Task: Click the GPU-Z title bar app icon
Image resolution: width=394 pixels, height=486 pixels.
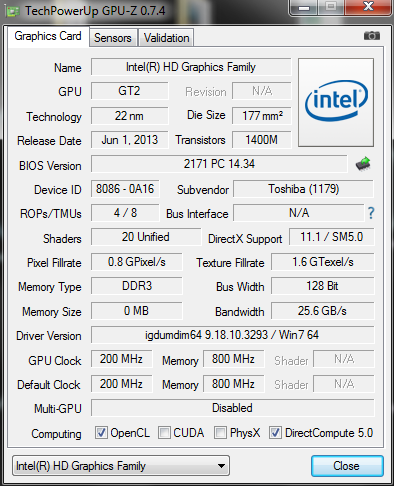Action: click(12, 11)
